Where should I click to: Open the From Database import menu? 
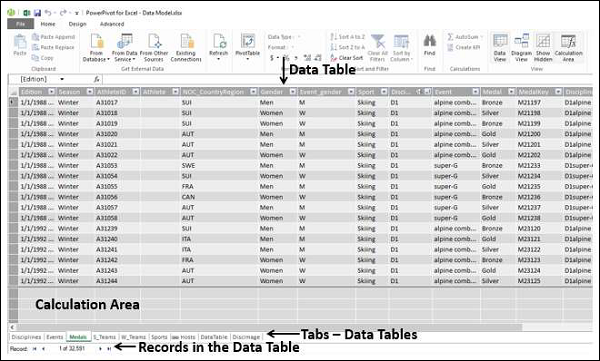(x=96, y=48)
